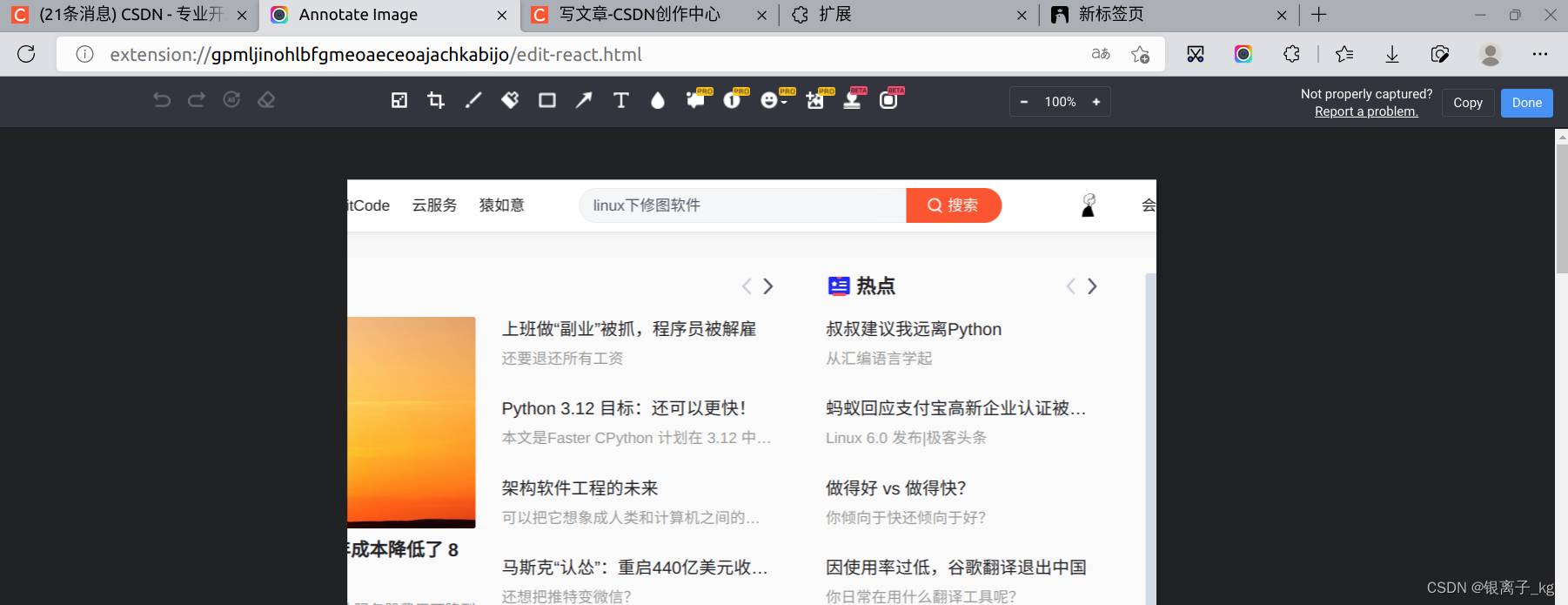Click the annotate editor vertical scrollbar
This screenshot has width=1568, height=605.
tap(1561, 209)
